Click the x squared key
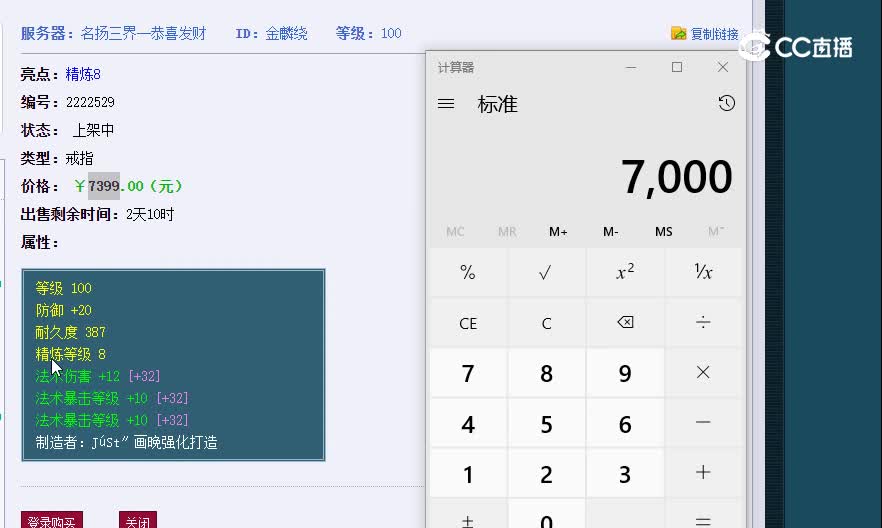 coord(625,273)
